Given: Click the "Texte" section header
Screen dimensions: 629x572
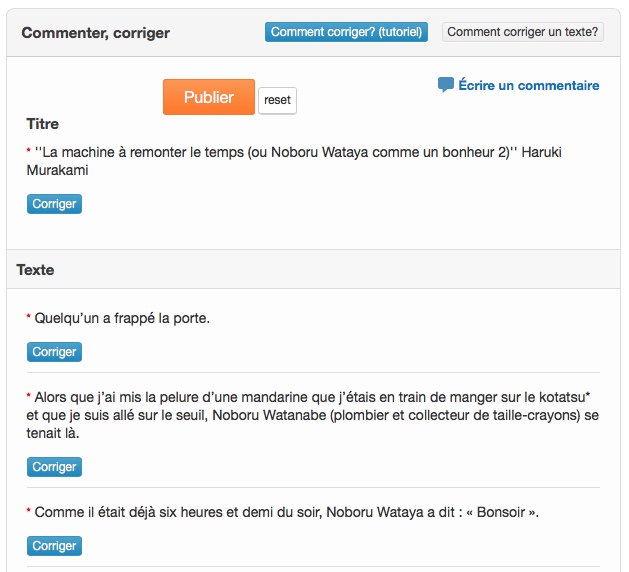Looking at the screenshot, I should coord(36,270).
